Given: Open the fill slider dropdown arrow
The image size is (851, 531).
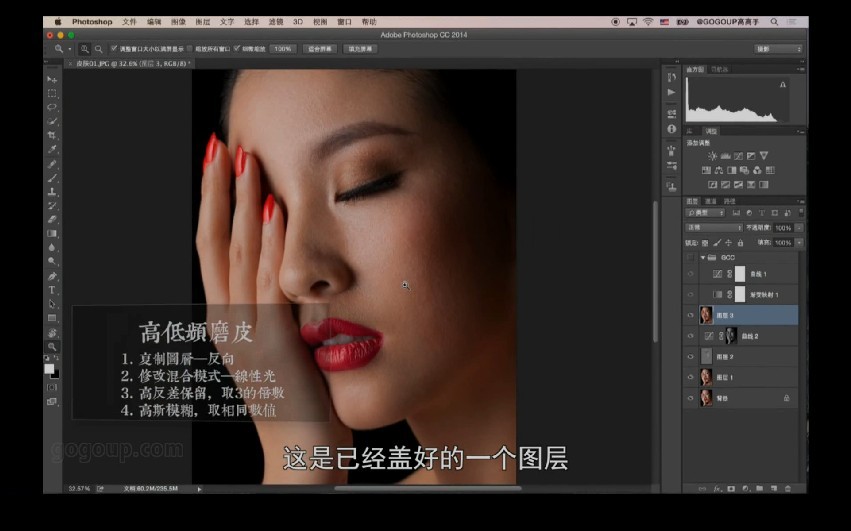Looking at the screenshot, I should 799,243.
